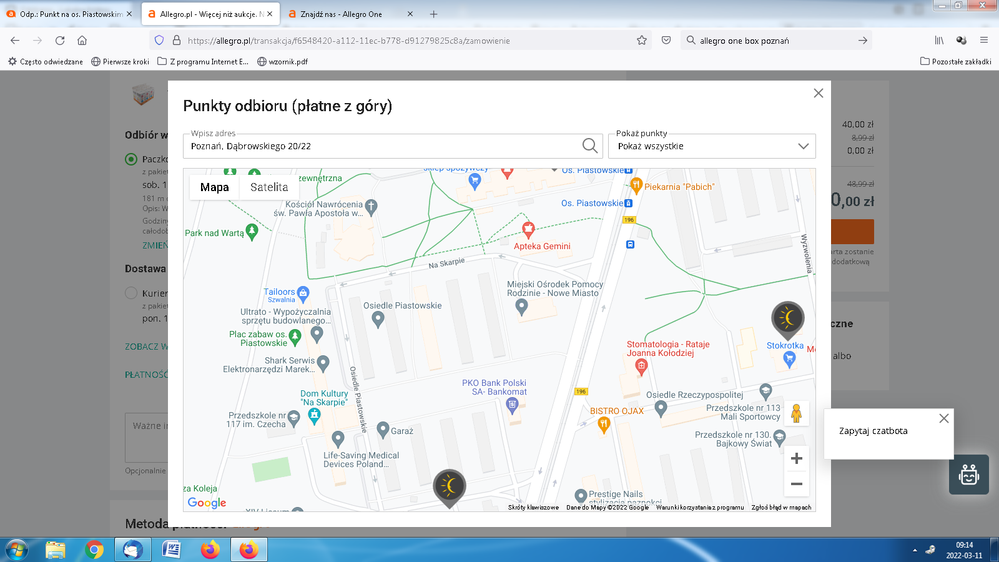999x562 pixels.
Task: Open Windows Start menu
Action: (x=17, y=549)
